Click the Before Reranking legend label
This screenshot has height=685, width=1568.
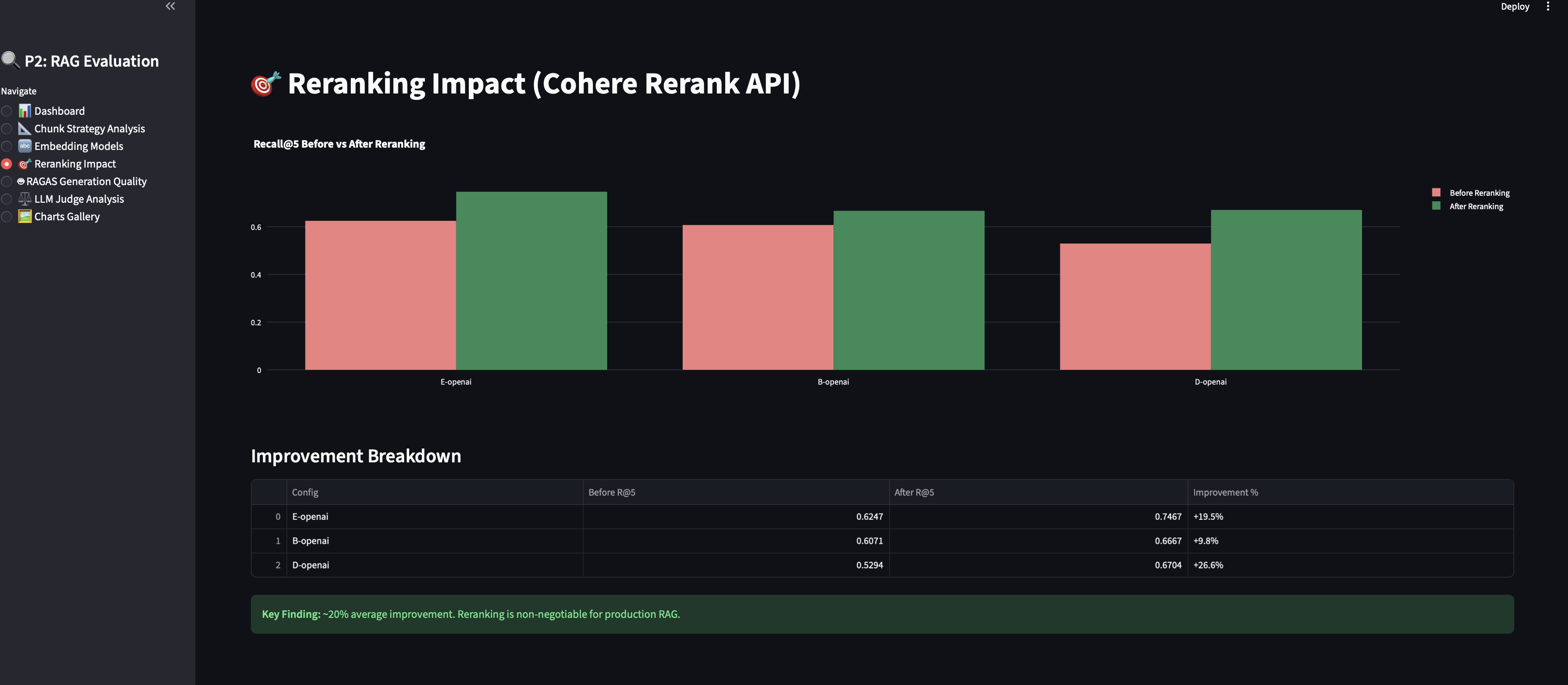pos(1479,193)
